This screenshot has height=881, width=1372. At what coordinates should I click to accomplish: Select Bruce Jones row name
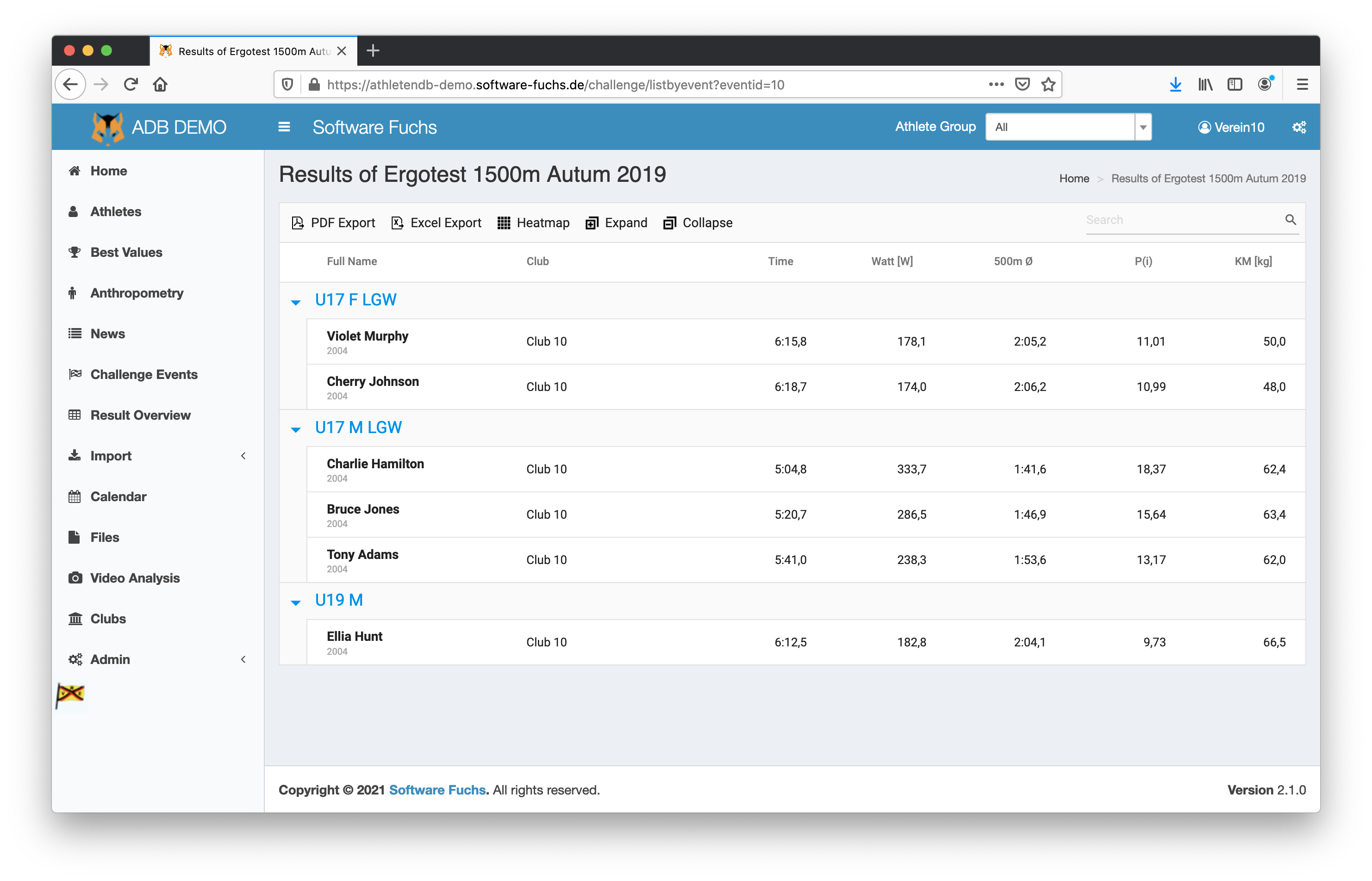363,509
